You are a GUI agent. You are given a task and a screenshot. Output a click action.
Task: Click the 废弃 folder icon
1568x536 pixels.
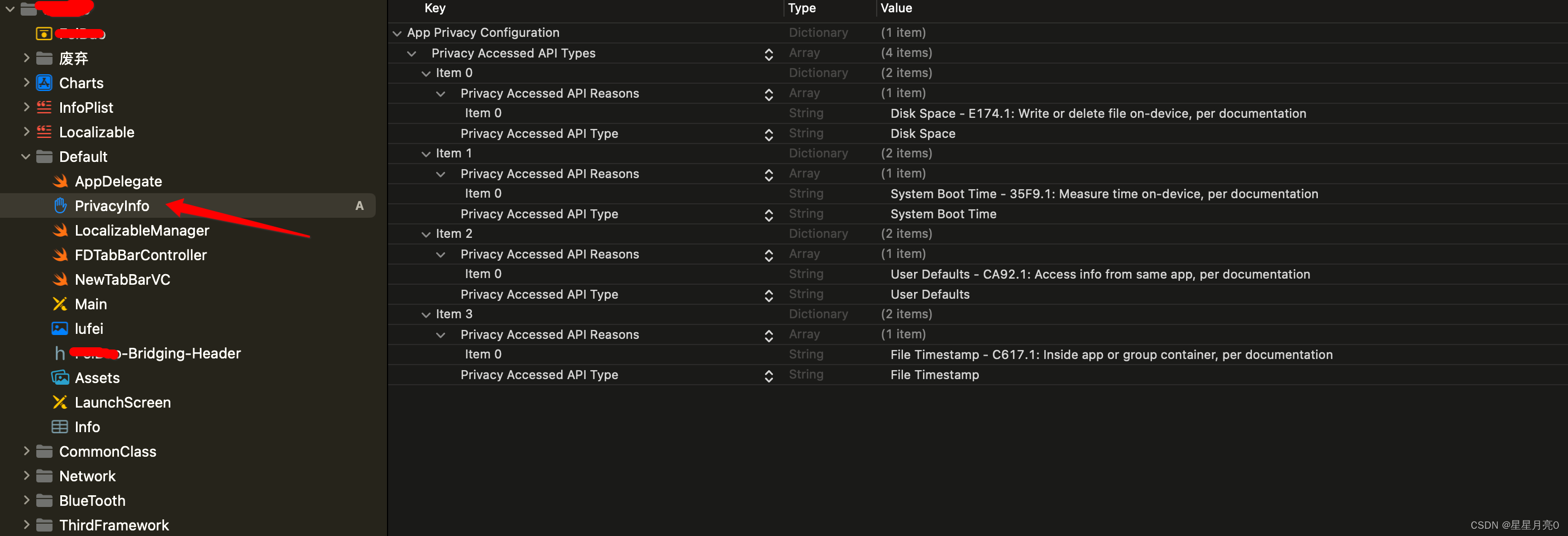[44, 59]
